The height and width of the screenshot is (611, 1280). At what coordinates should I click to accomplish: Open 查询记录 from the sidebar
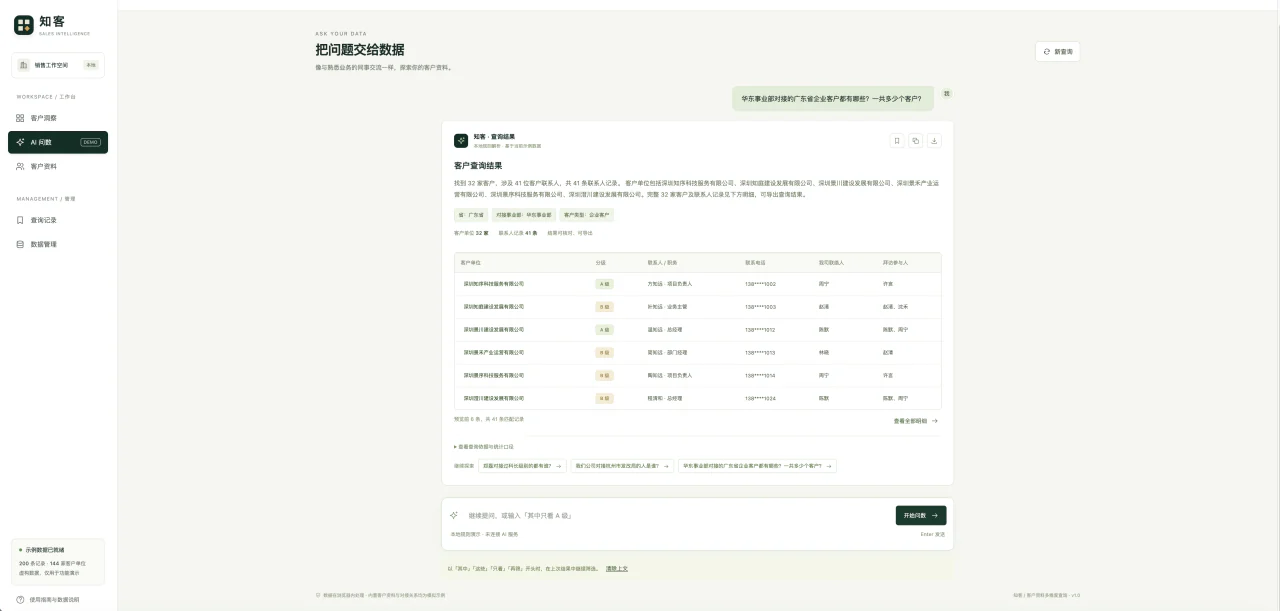pyautogui.click(x=58, y=220)
